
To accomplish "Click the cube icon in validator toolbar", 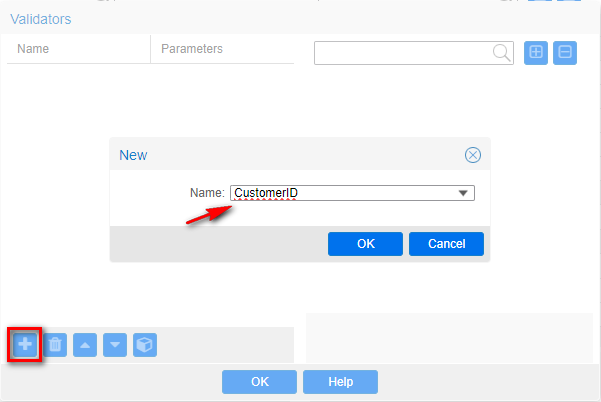I will (x=145, y=345).
